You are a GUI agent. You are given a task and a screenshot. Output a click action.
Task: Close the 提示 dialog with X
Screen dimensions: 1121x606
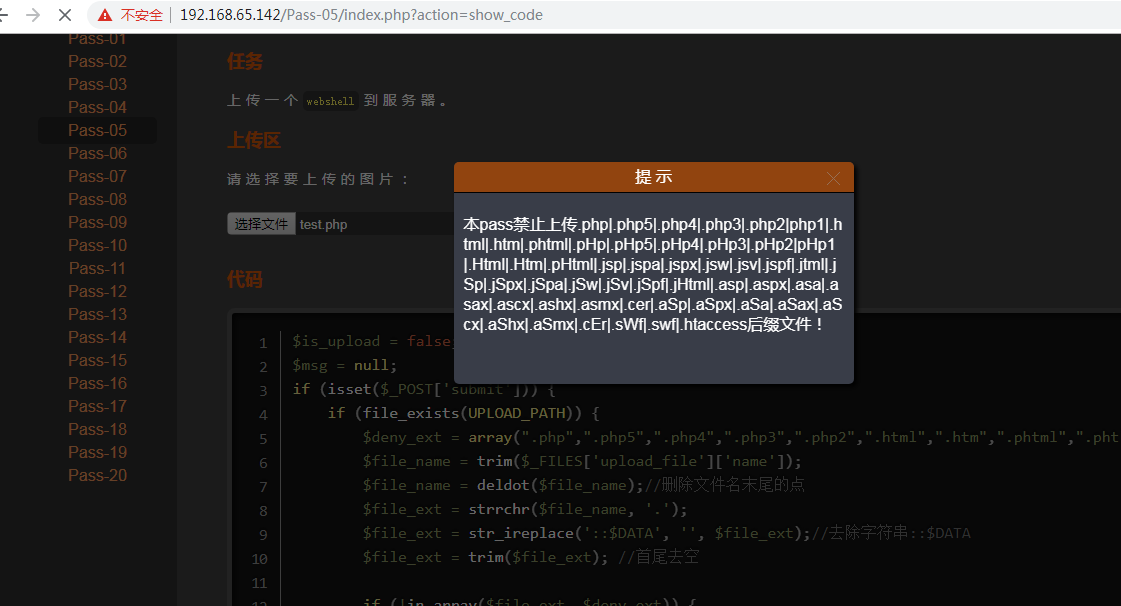(x=833, y=179)
